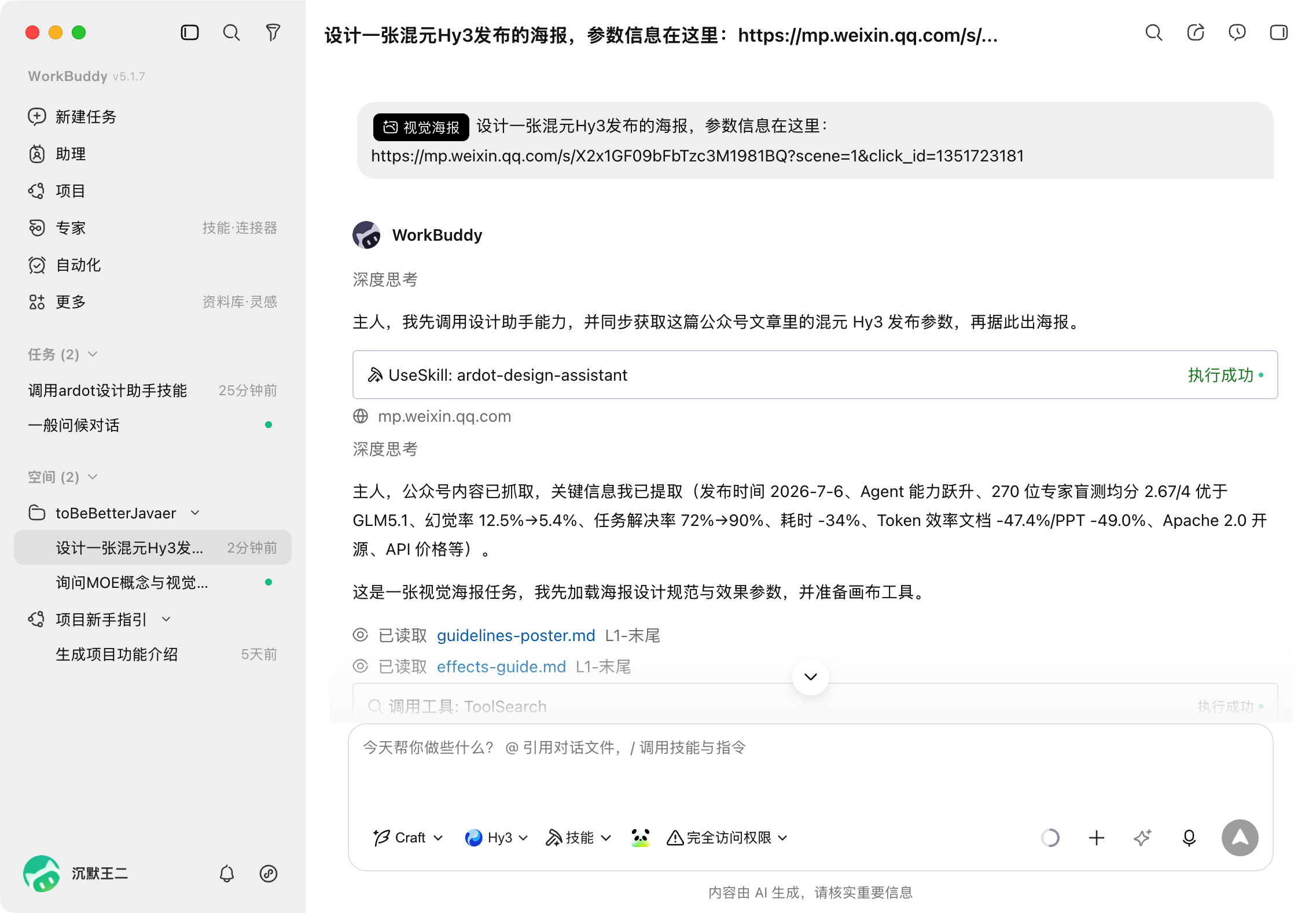Click the panda icon in input bar
1316x913 pixels.
641,838
